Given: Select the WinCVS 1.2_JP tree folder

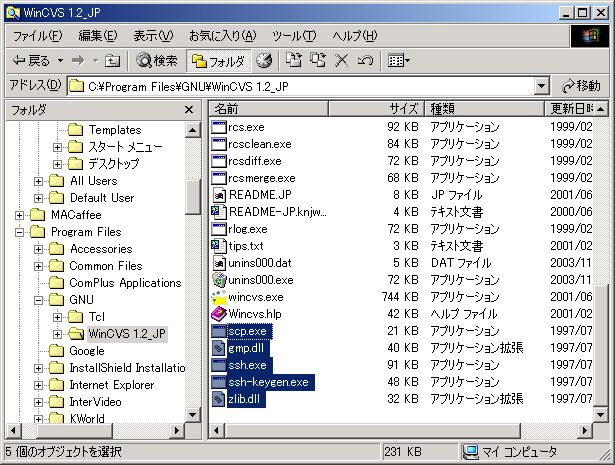Looking at the screenshot, I should click(x=117, y=334).
